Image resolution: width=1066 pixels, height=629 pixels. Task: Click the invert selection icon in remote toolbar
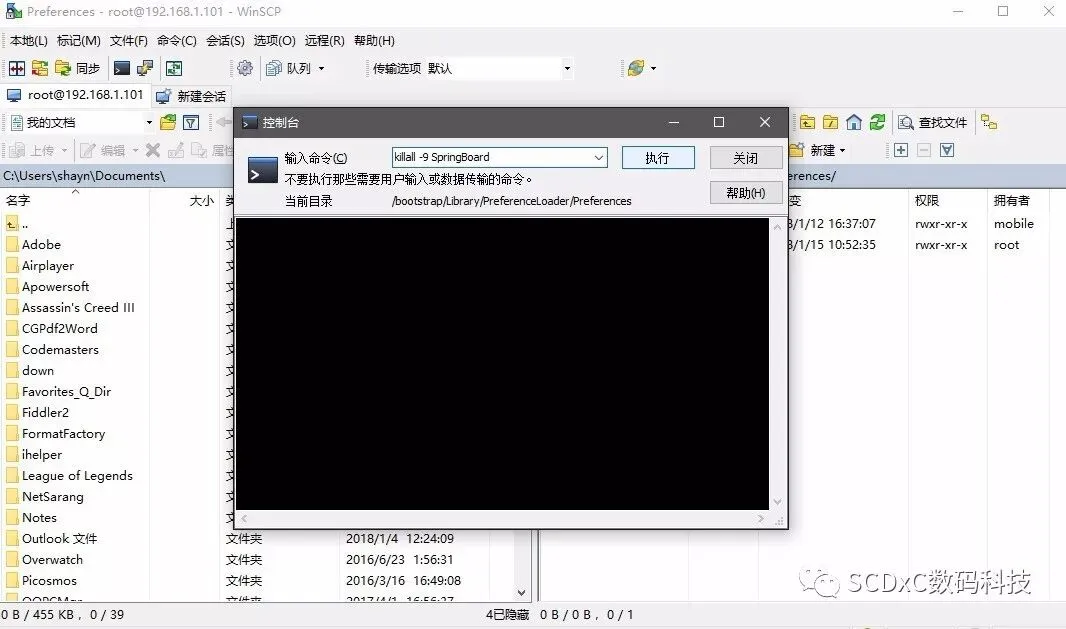point(947,150)
